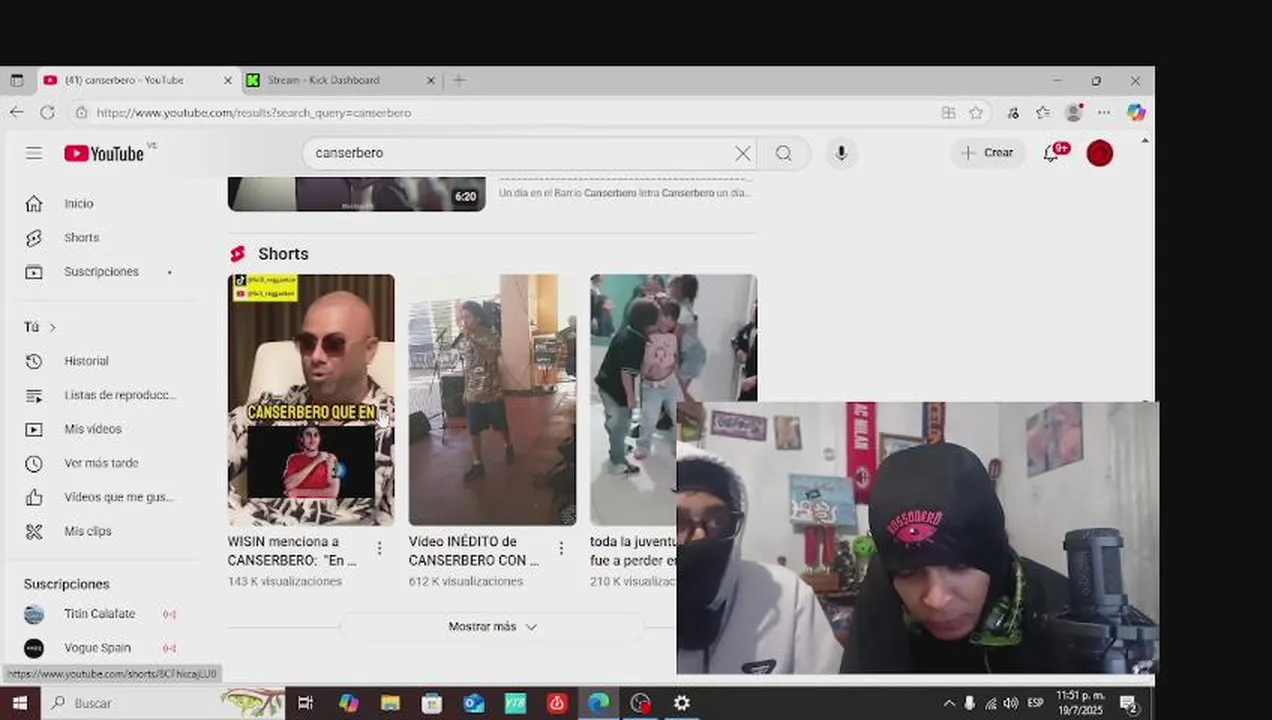Click the magnifying glass search button
The height and width of the screenshot is (720, 1272).
[783, 153]
